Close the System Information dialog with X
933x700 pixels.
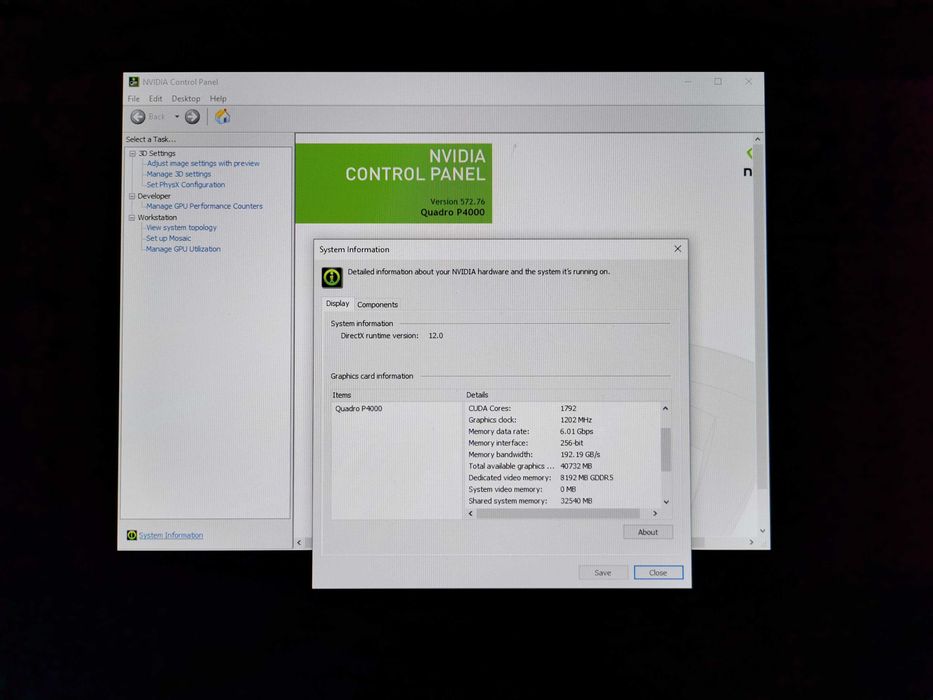tap(677, 249)
